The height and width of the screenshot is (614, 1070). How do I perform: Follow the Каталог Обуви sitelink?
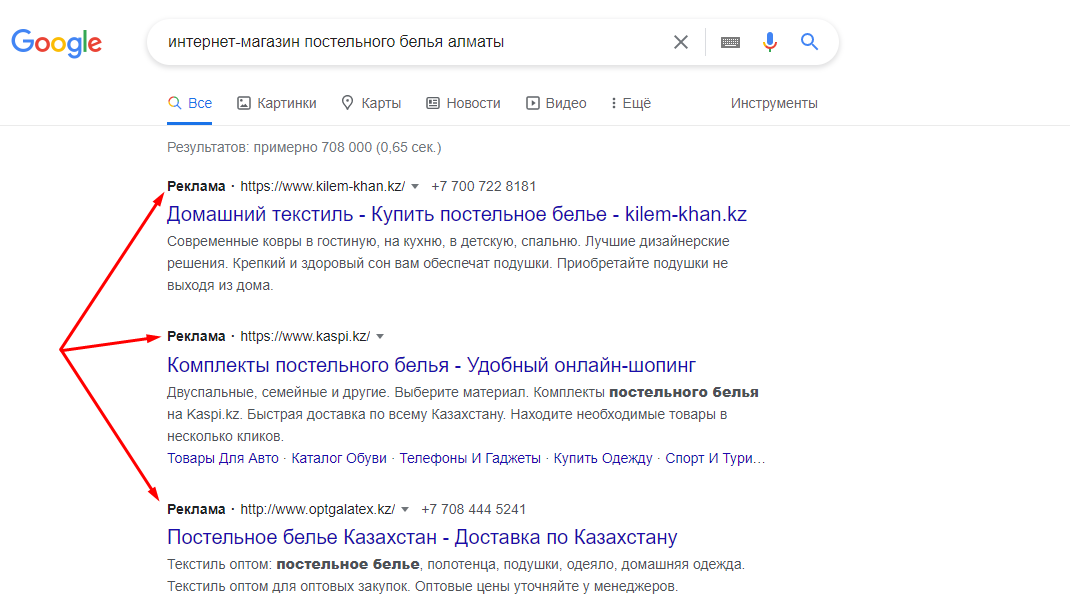[338, 458]
